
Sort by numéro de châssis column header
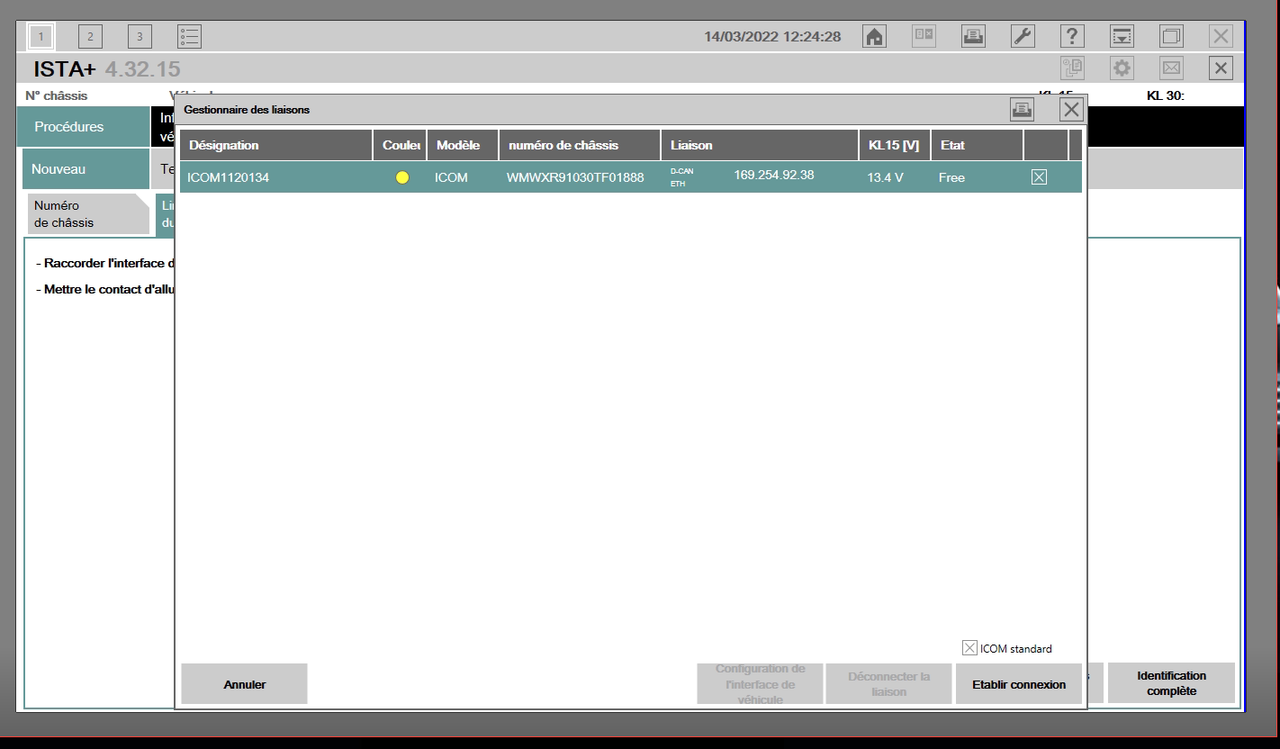pyautogui.click(x=580, y=145)
